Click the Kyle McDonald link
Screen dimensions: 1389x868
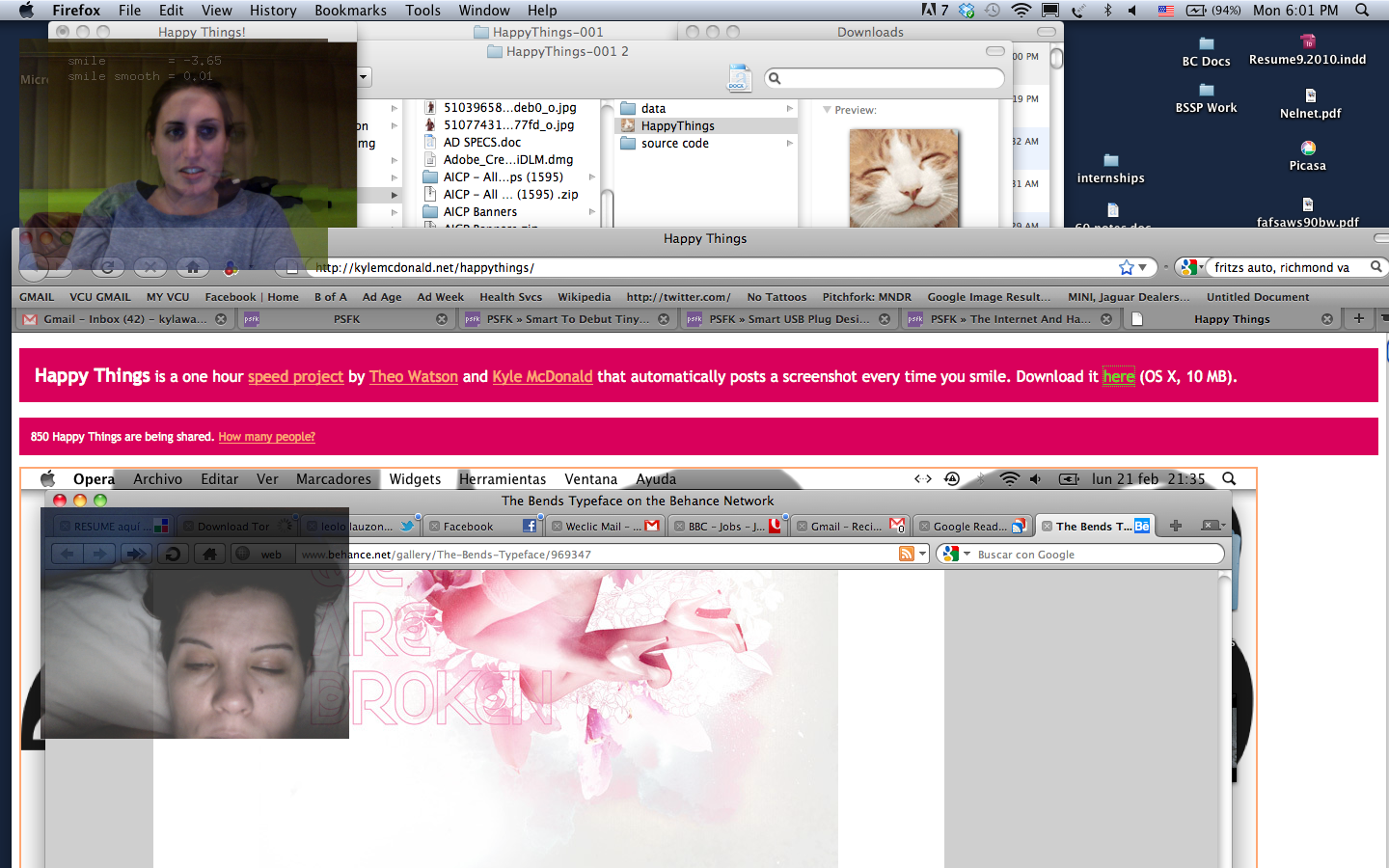(x=542, y=376)
